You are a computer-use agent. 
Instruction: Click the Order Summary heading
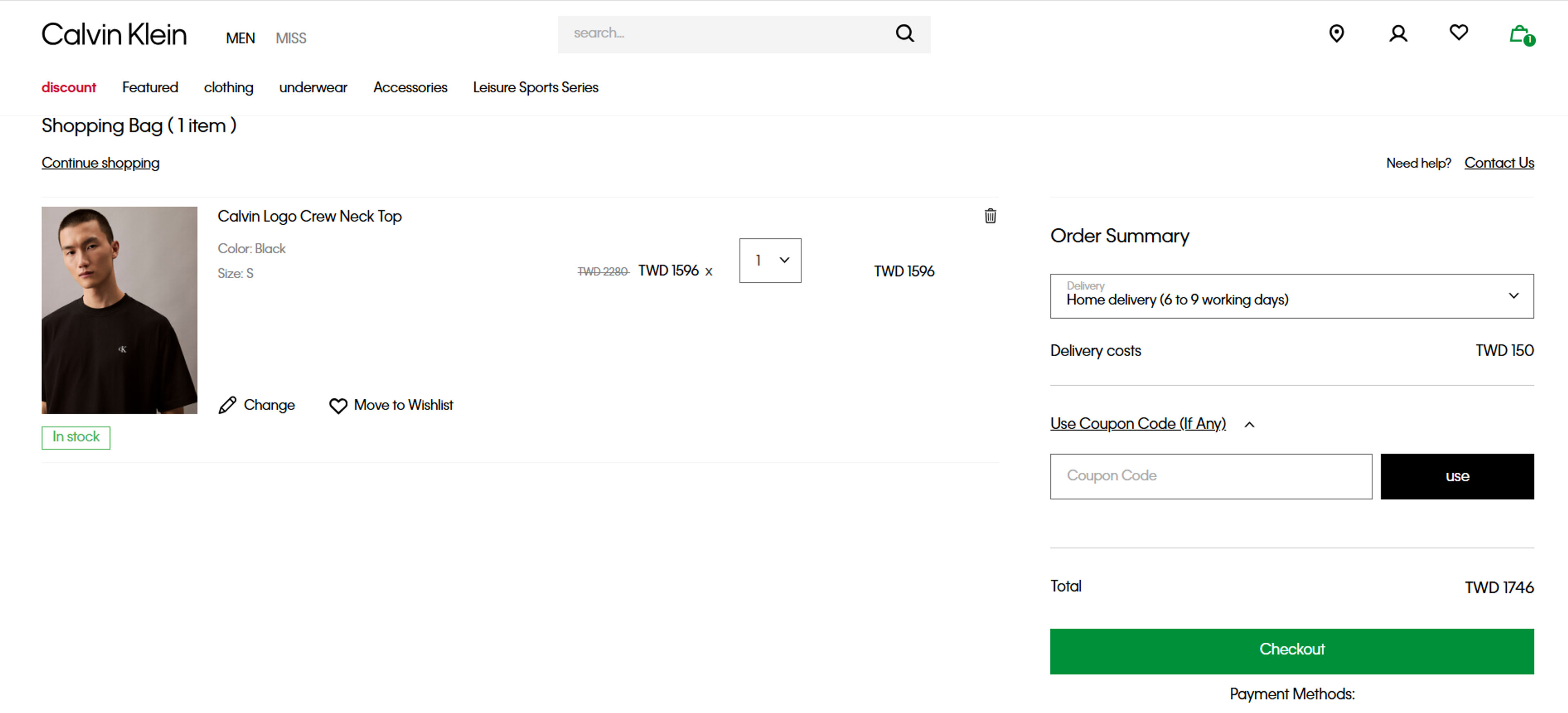pyautogui.click(x=1119, y=236)
